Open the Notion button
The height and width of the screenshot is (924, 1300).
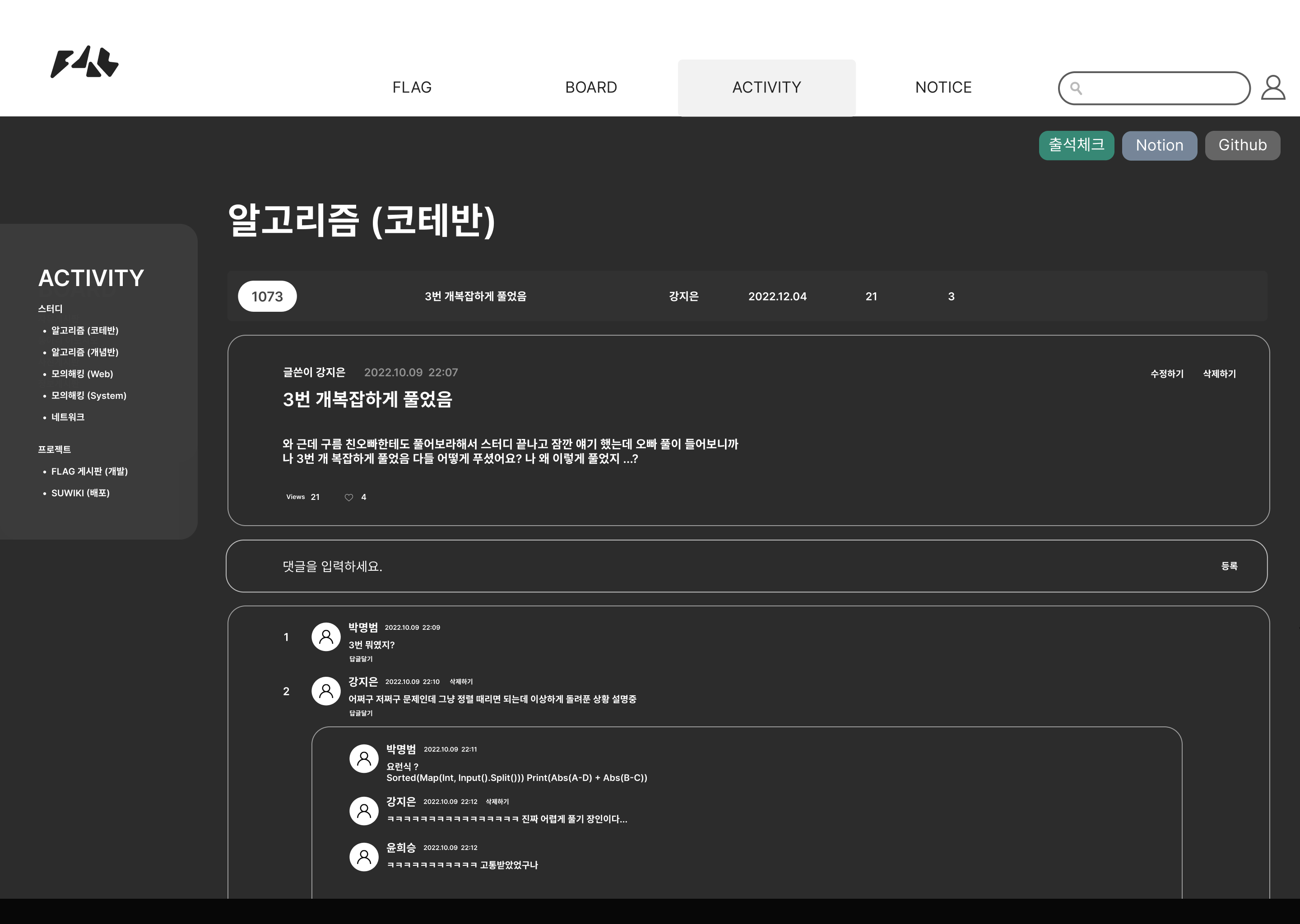pyautogui.click(x=1160, y=145)
